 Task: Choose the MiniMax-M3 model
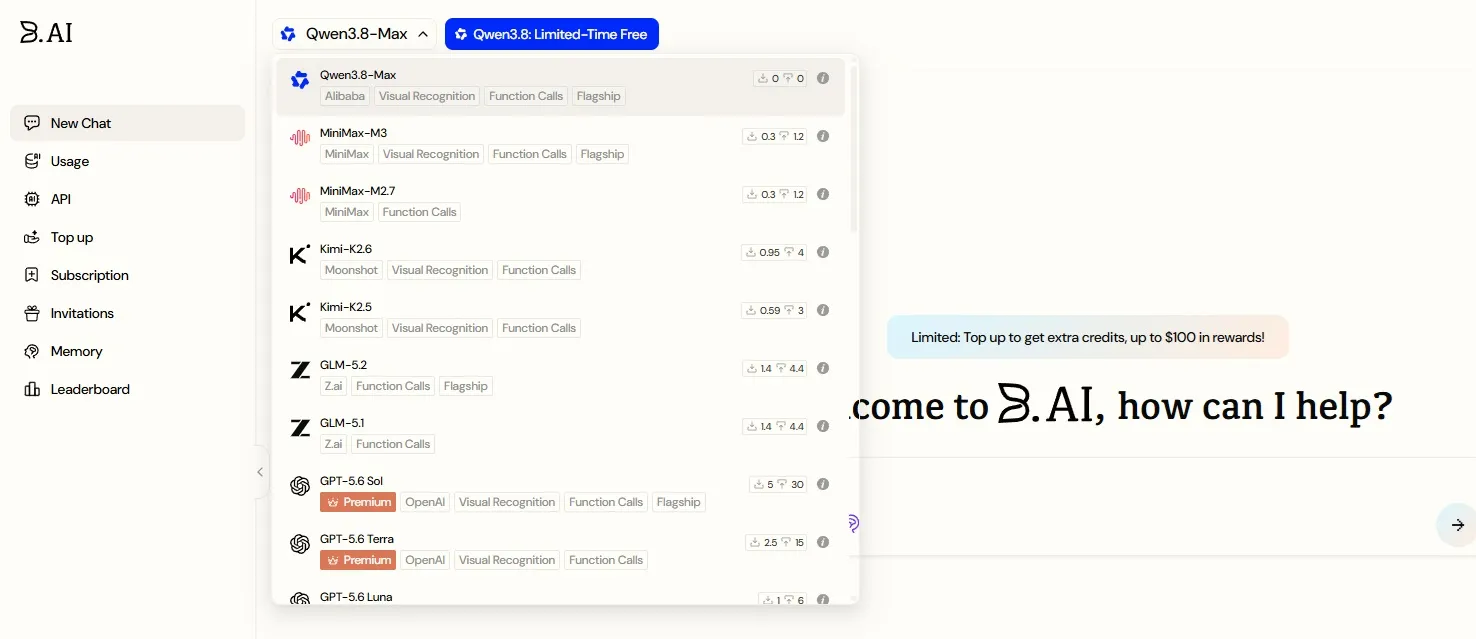[x=560, y=144]
